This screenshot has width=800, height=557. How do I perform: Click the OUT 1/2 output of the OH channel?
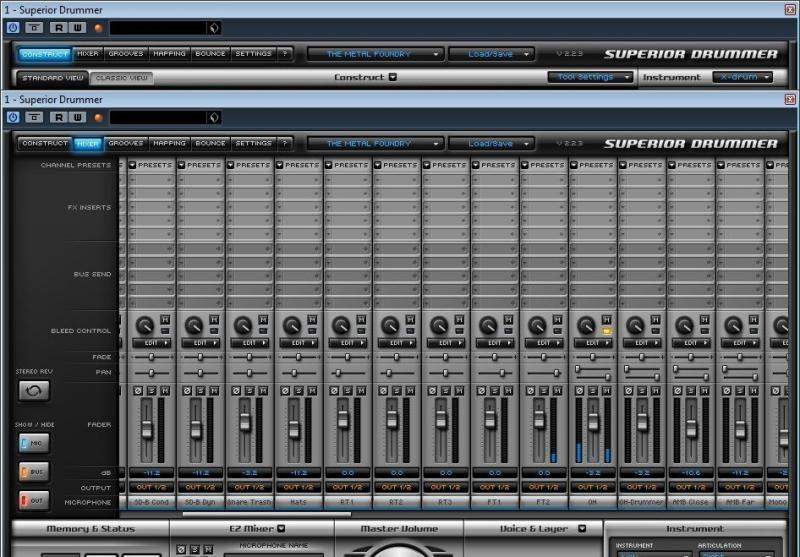pyautogui.click(x=593, y=487)
